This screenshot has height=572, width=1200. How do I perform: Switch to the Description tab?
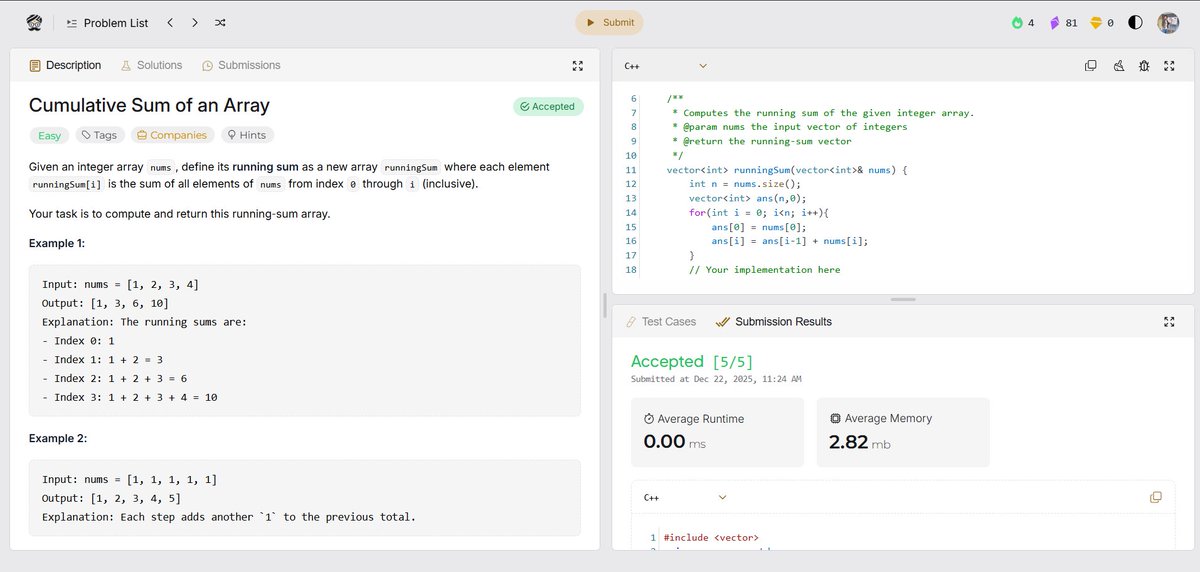coord(65,65)
